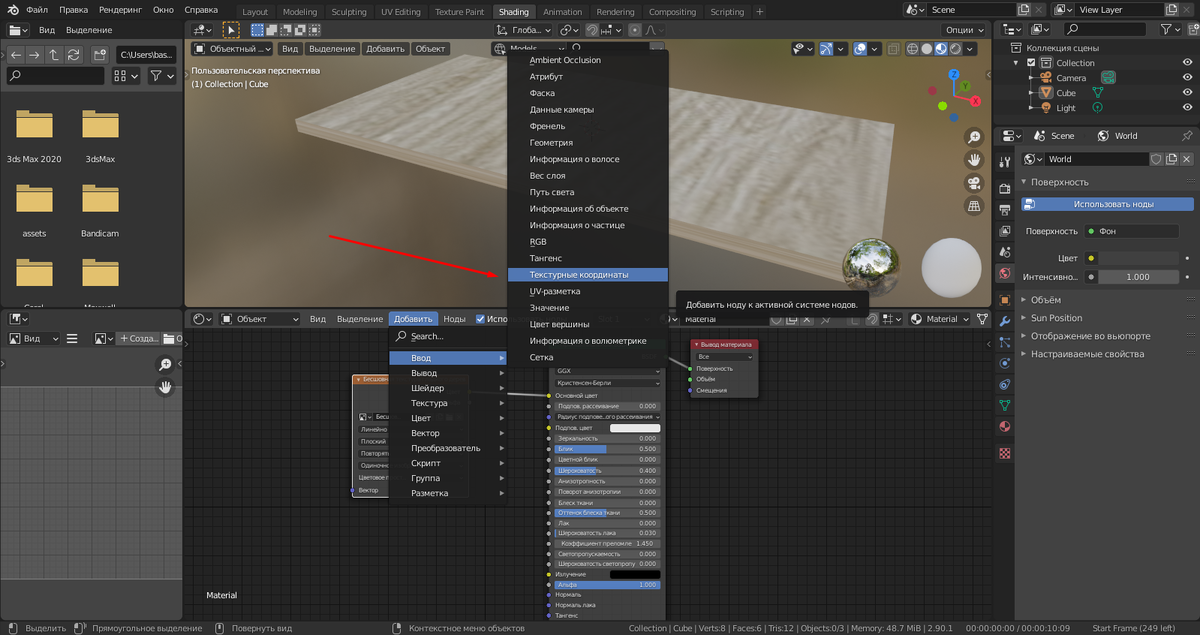This screenshot has width=1200, height=635.
Task: Click the forward arrow in file browser
Action: (34, 54)
